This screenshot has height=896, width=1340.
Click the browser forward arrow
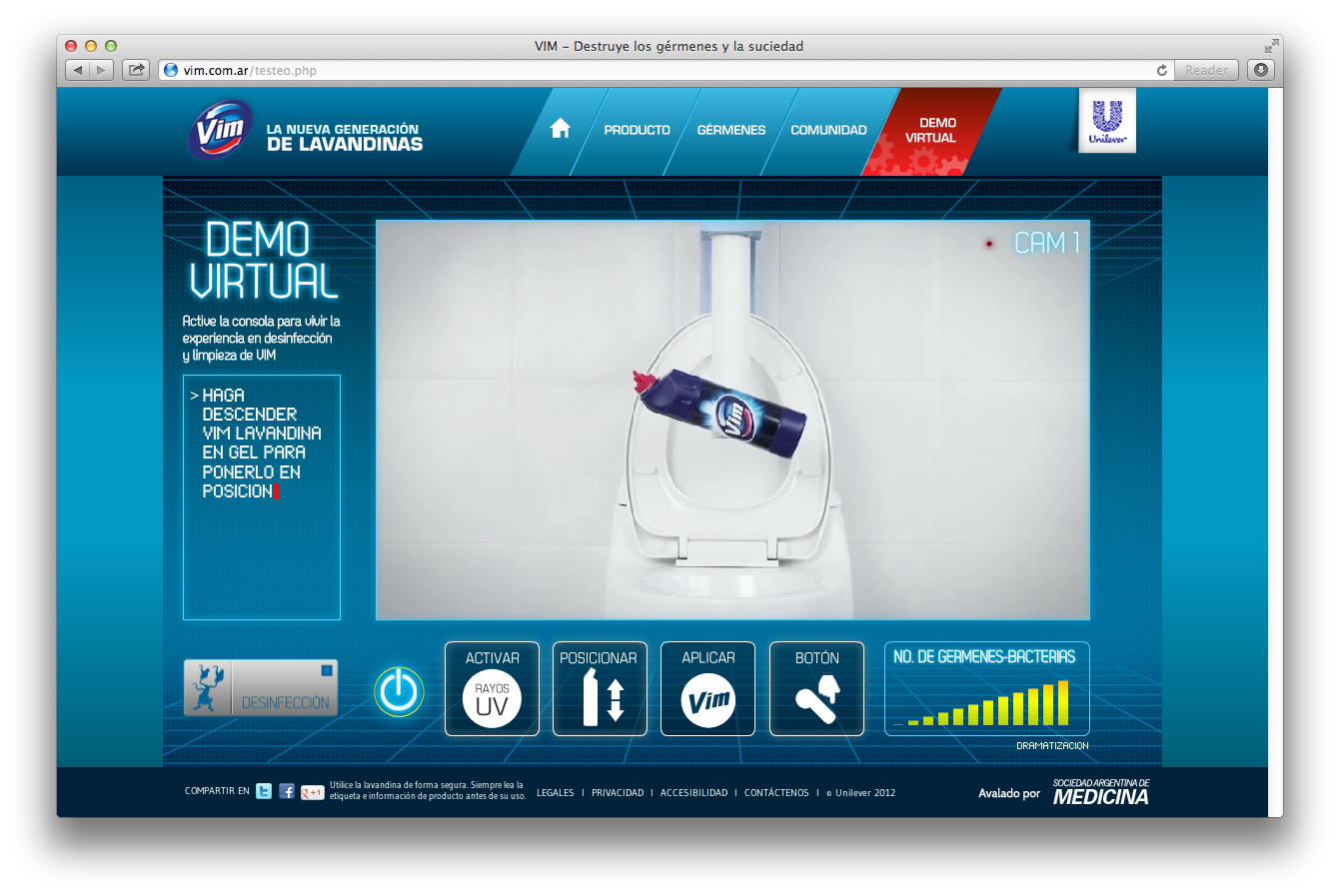coord(101,70)
